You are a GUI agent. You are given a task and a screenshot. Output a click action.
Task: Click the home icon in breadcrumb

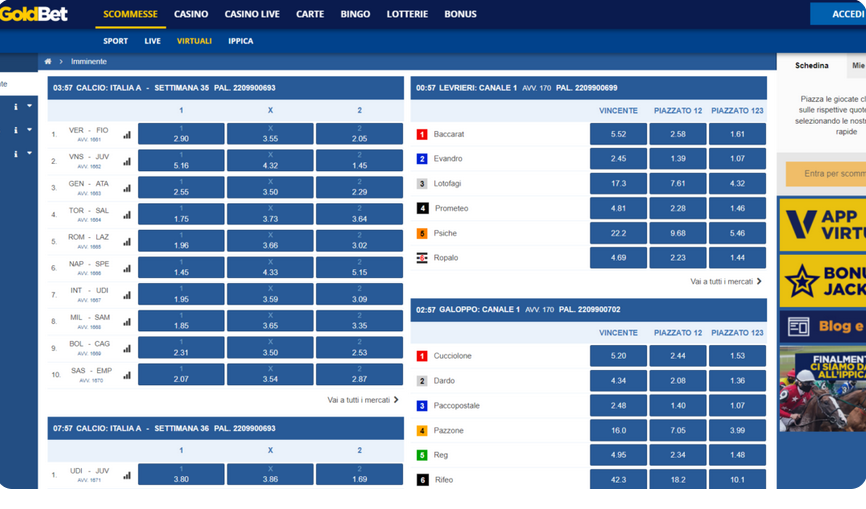[48, 61]
